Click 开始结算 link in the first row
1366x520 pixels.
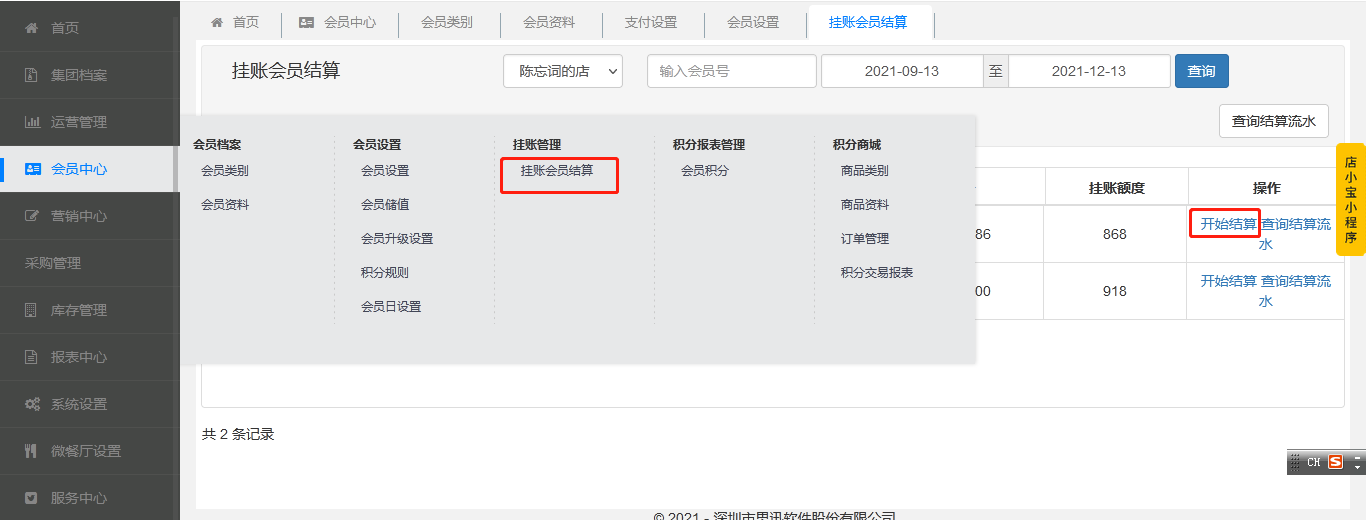coord(1227,224)
